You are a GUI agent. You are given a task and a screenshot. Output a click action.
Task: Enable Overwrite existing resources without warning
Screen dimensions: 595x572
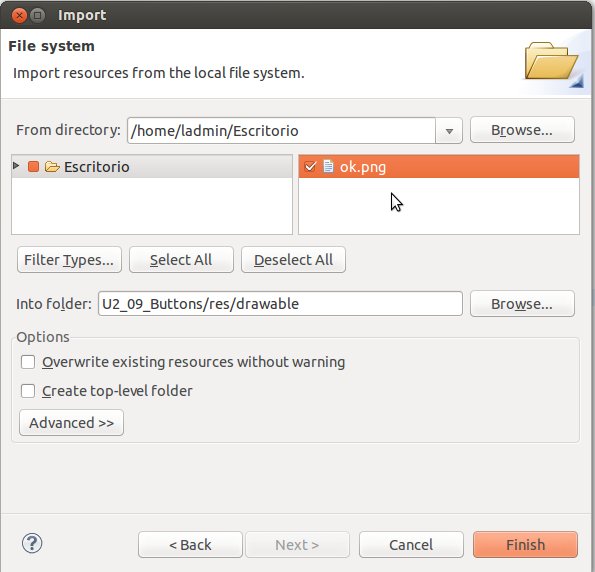pyautogui.click(x=28, y=362)
